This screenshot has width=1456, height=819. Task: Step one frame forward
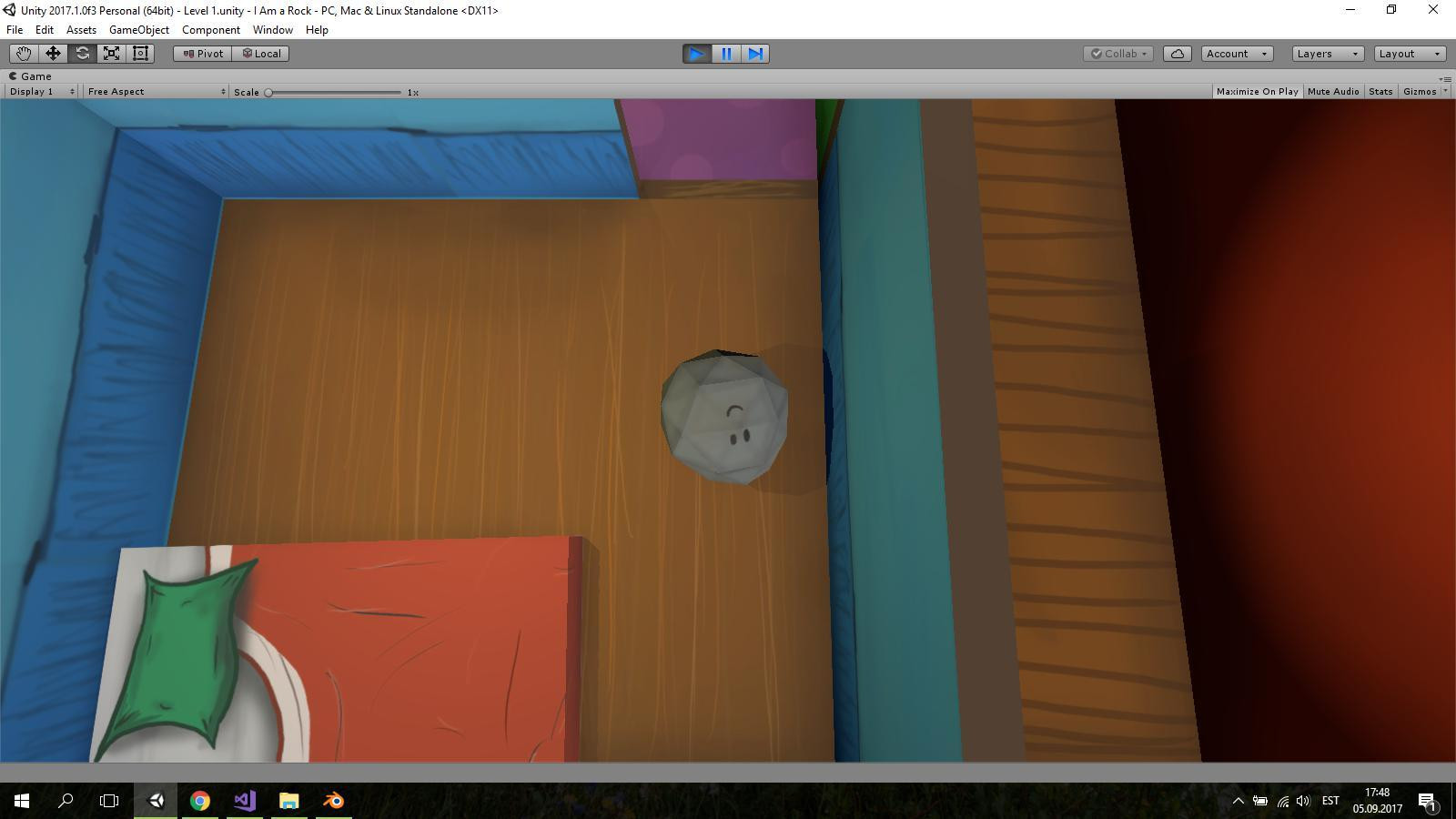tap(755, 54)
